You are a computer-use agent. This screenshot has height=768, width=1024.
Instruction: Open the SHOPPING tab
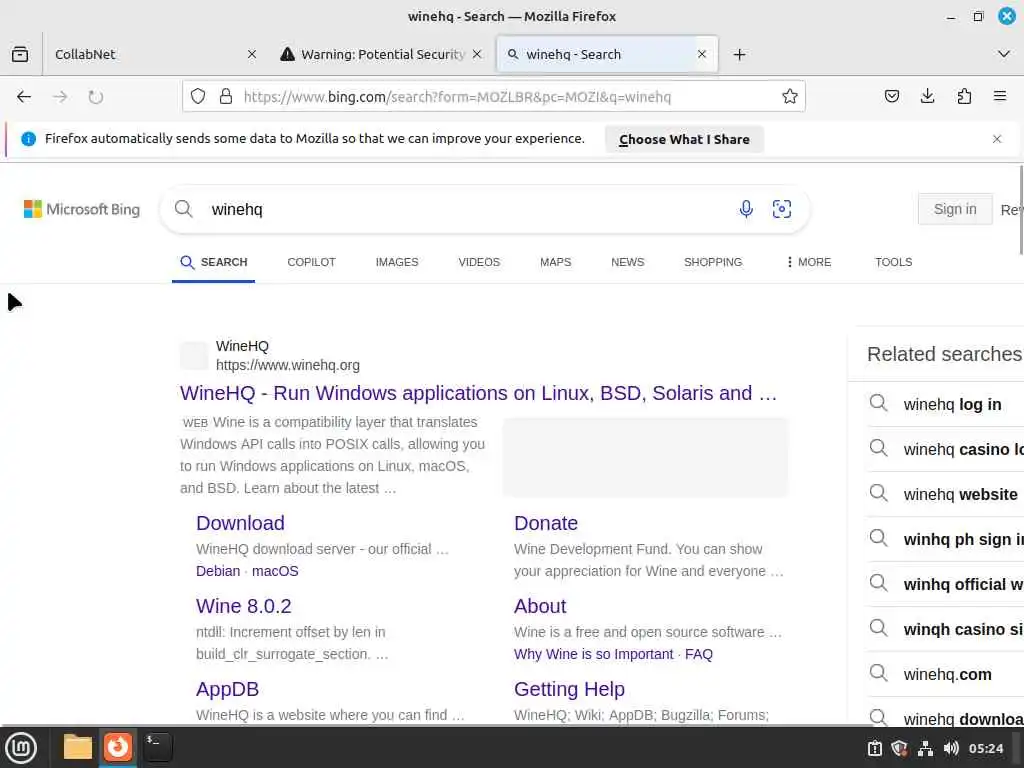click(x=713, y=263)
